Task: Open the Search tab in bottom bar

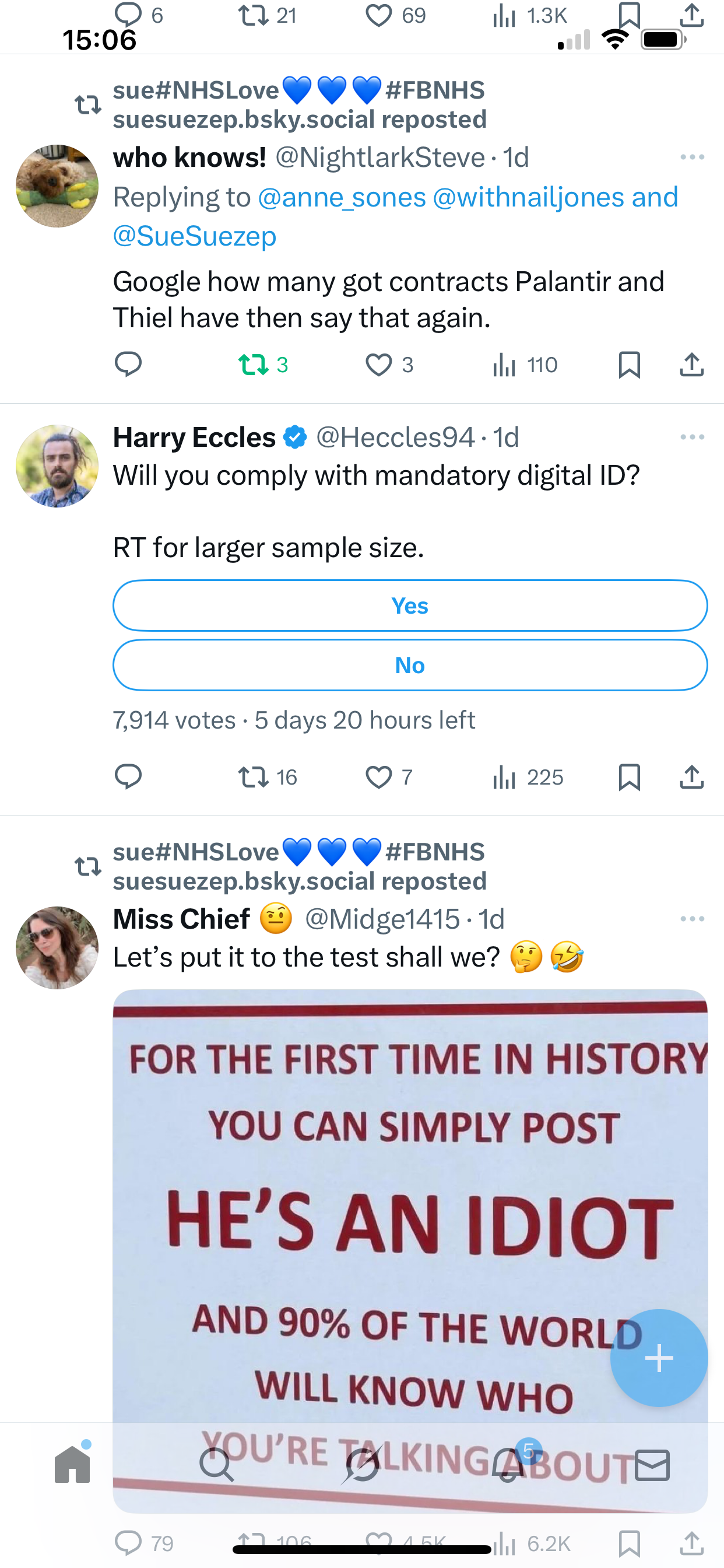Action: [217, 1464]
